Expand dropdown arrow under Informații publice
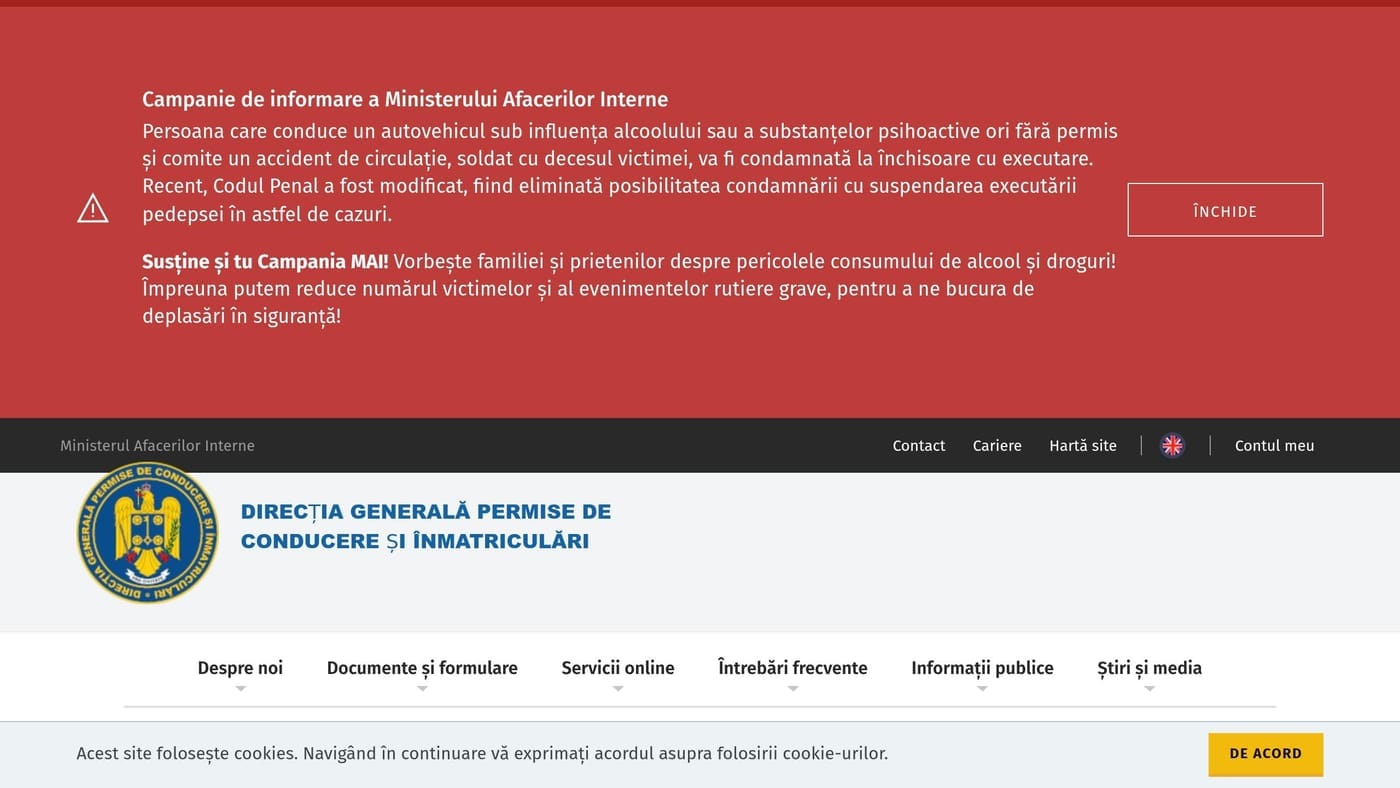1400x788 pixels. (982, 689)
